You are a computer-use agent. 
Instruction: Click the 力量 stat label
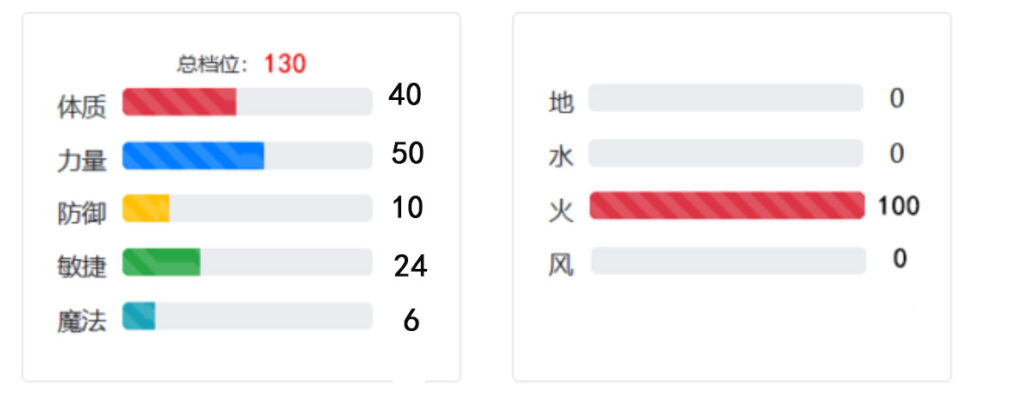click(81, 159)
